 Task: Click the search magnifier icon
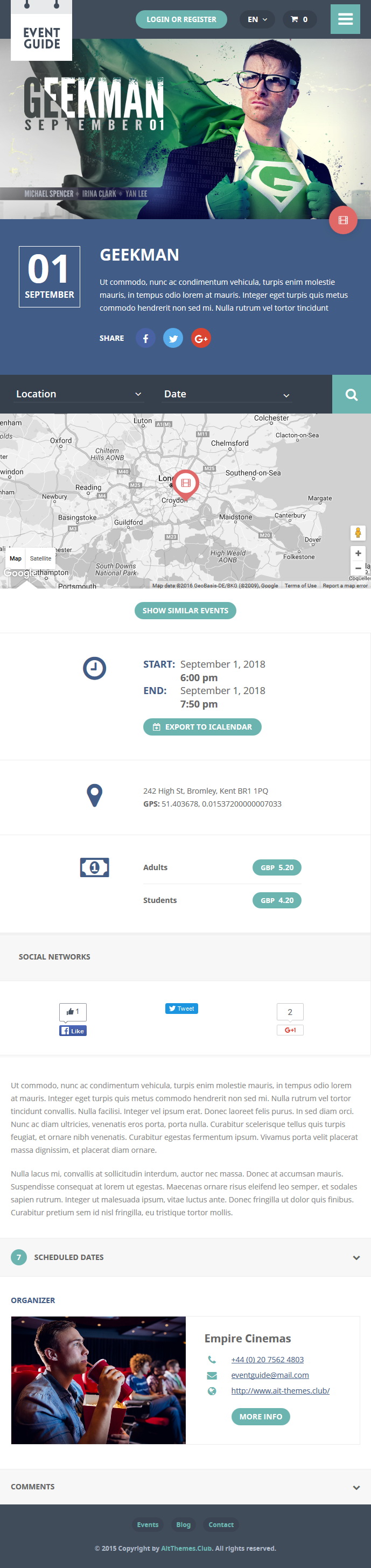[352, 395]
